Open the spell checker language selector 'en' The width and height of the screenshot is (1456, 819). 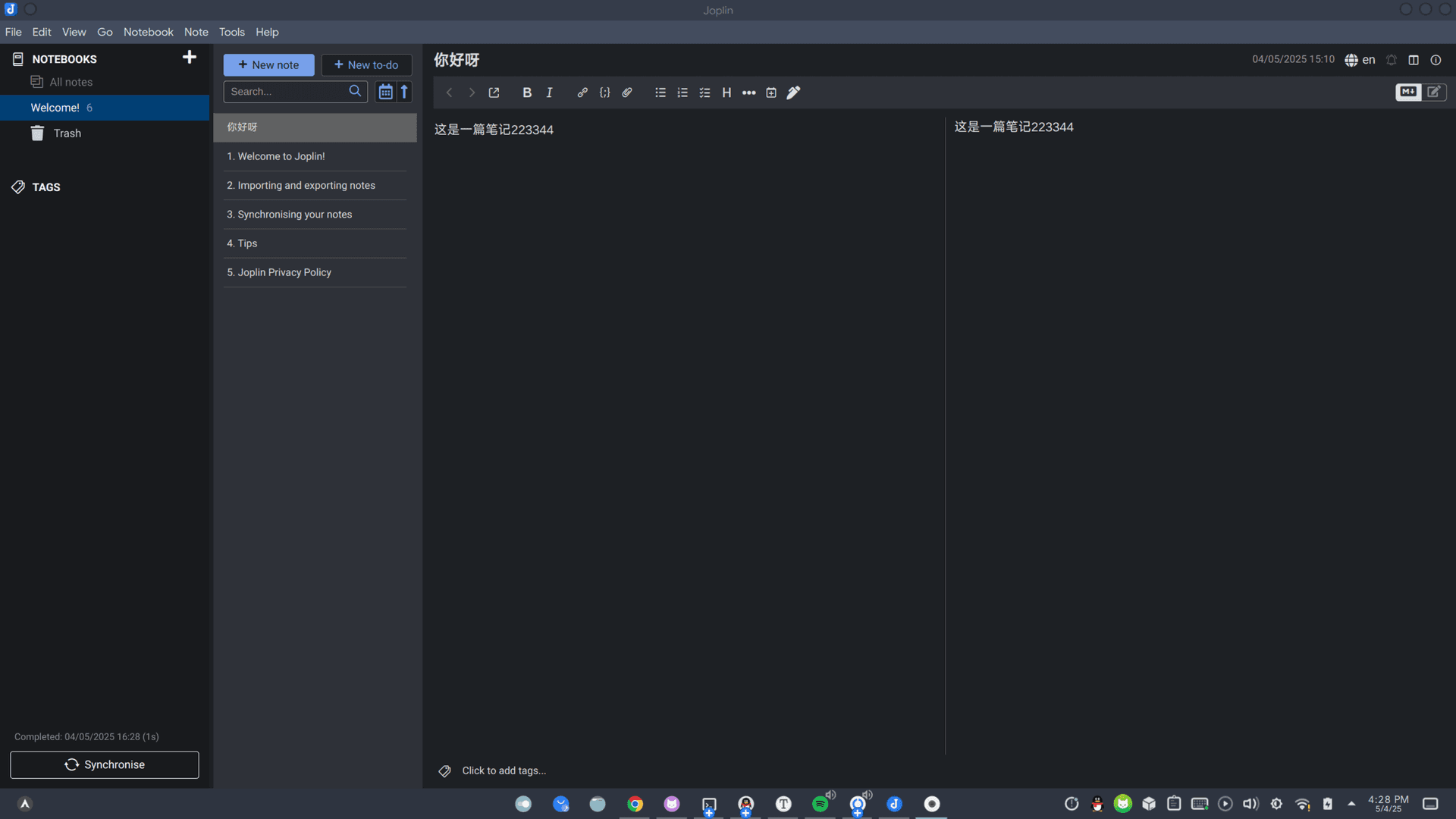pos(1360,60)
